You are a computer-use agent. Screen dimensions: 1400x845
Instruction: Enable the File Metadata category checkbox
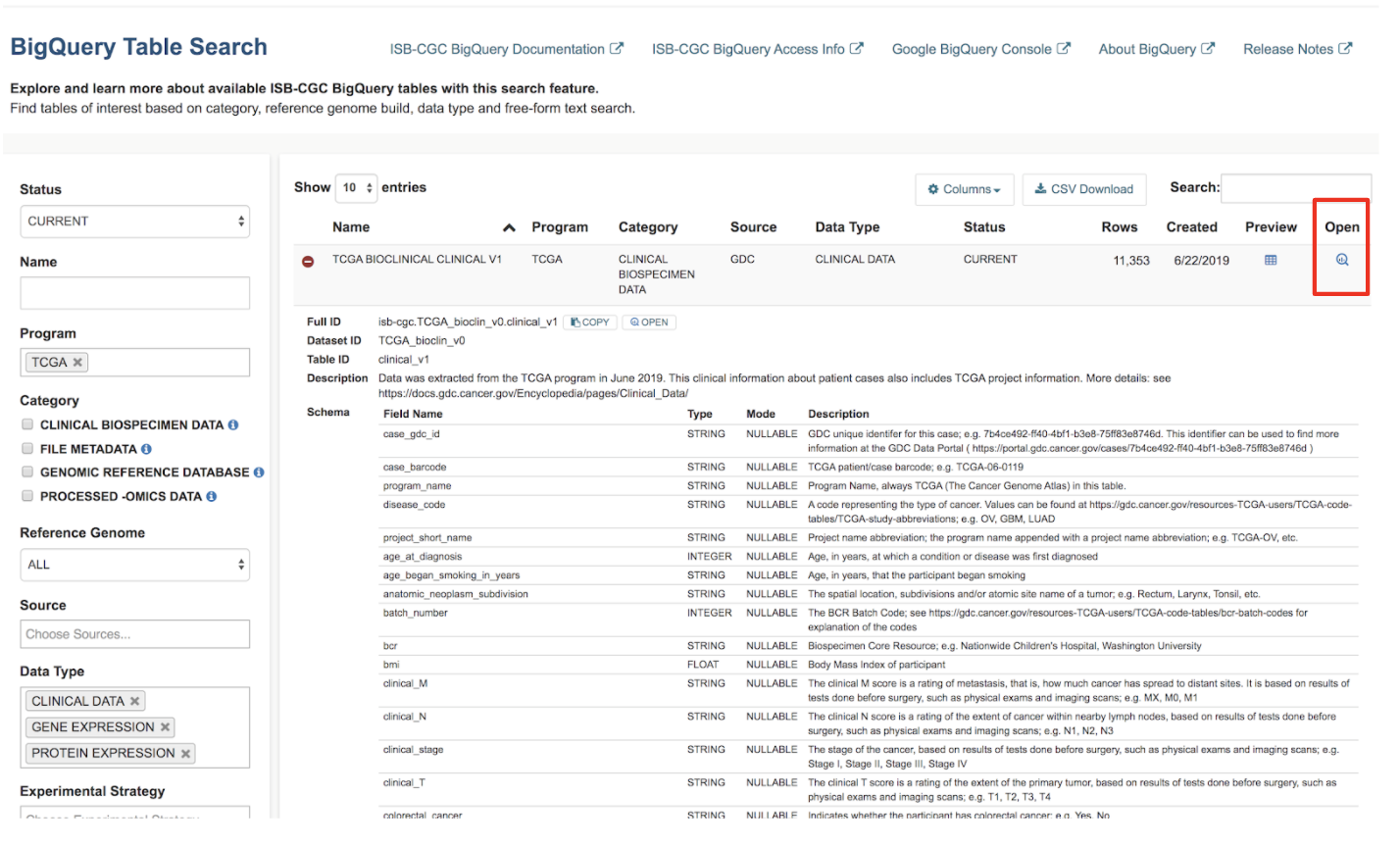27,449
